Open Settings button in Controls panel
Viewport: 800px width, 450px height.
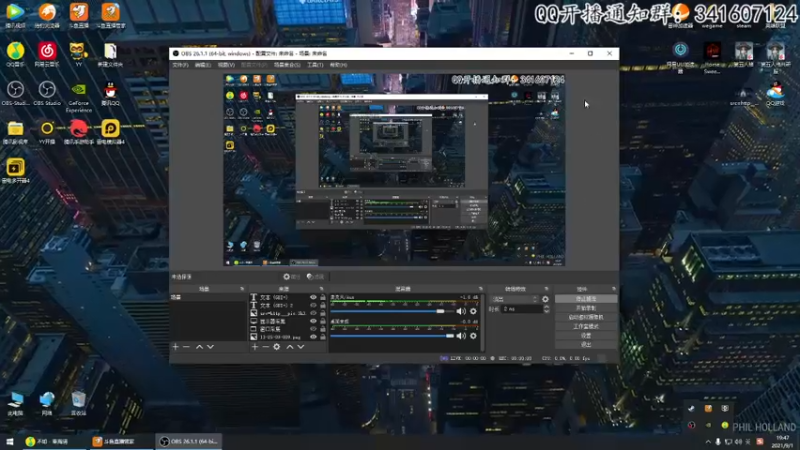point(586,336)
